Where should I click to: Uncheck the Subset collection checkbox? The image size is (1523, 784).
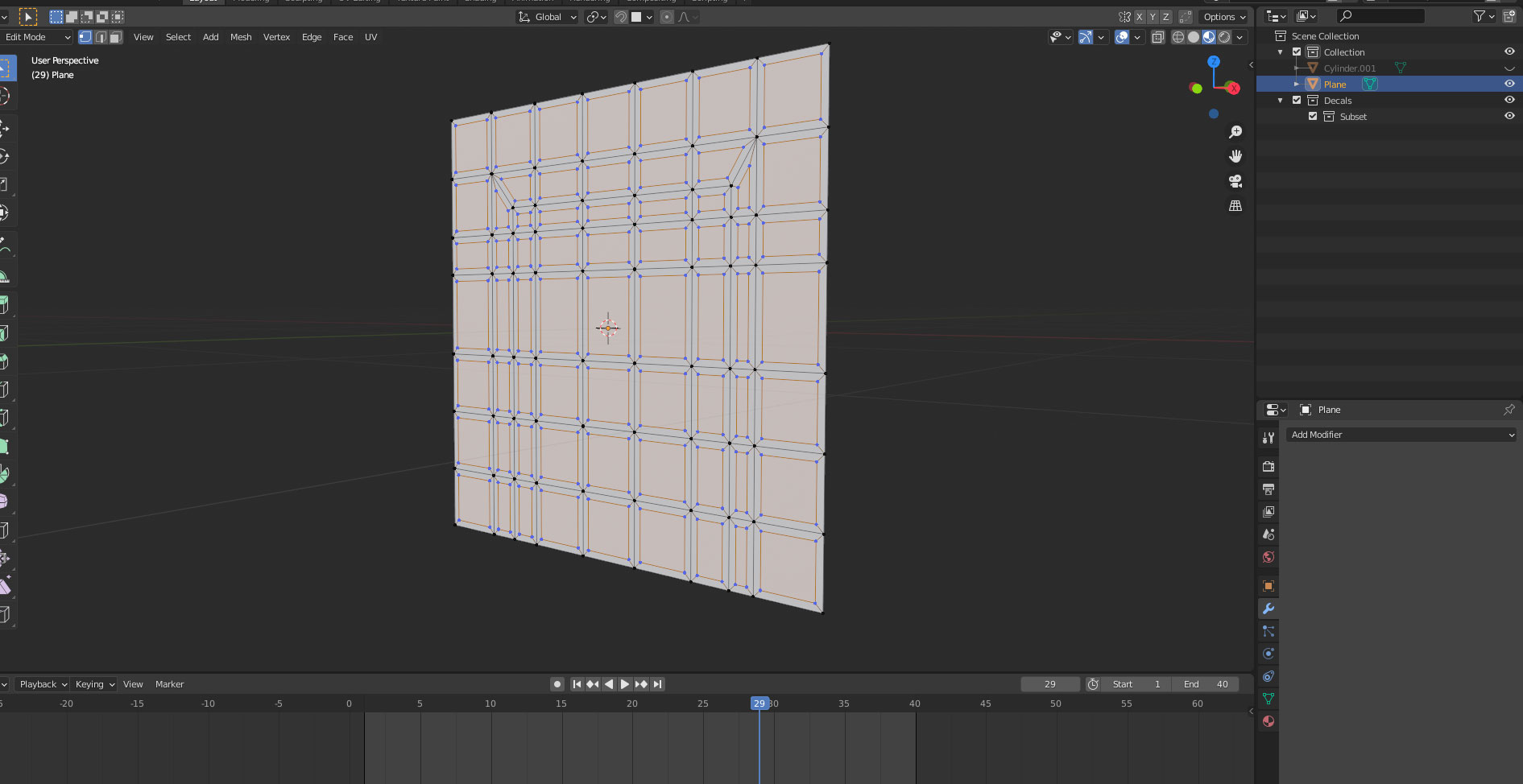point(1313,116)
